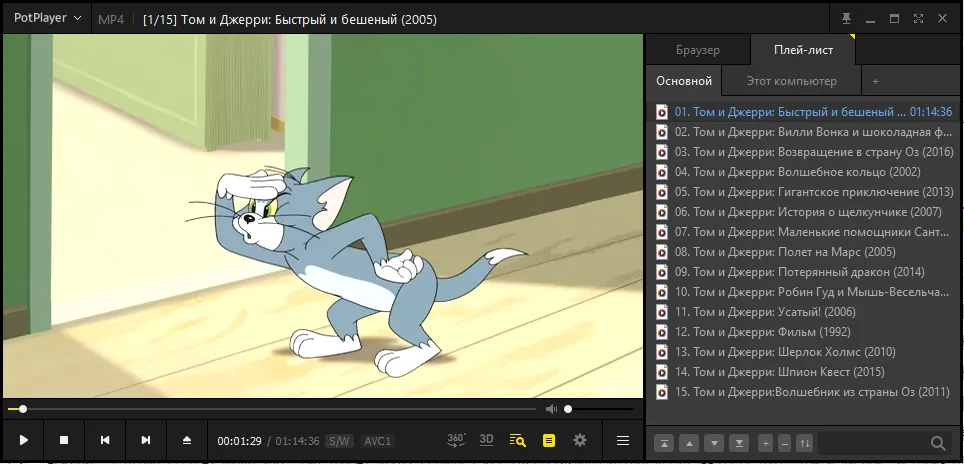Select playlist item 02 Вилли Вонка
The height and width of the screenshot is (464, 964).
pyautogui.click(x=803, y=132)
